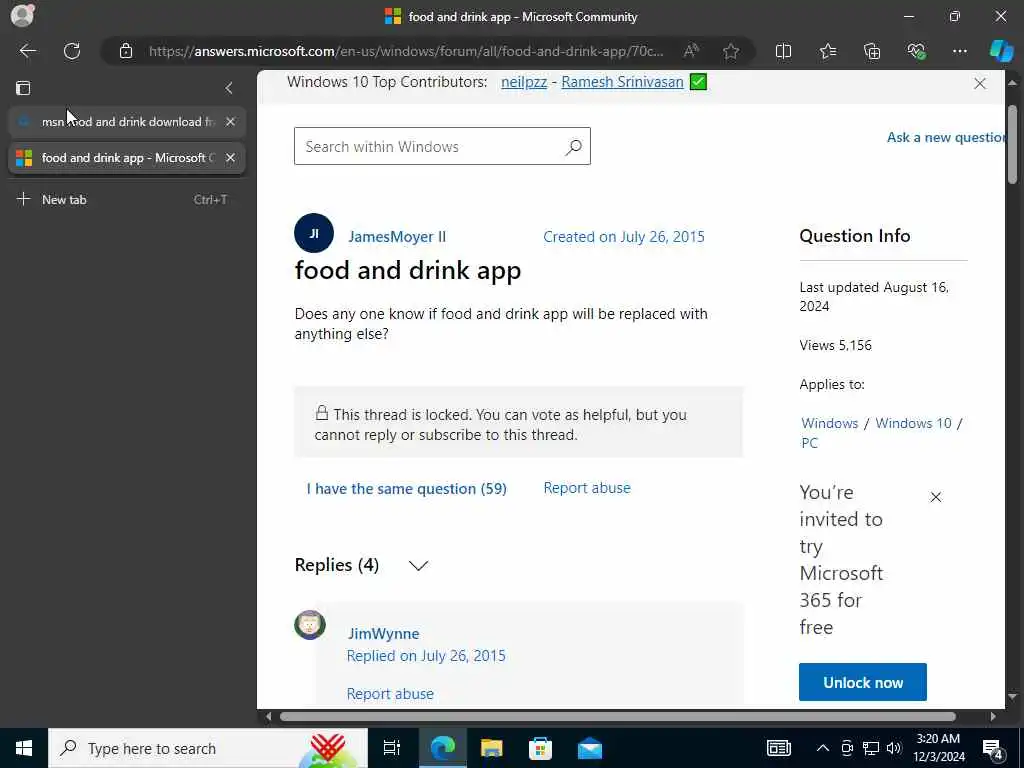Open File Explorer from taskbar

click(x=491, y=748)
